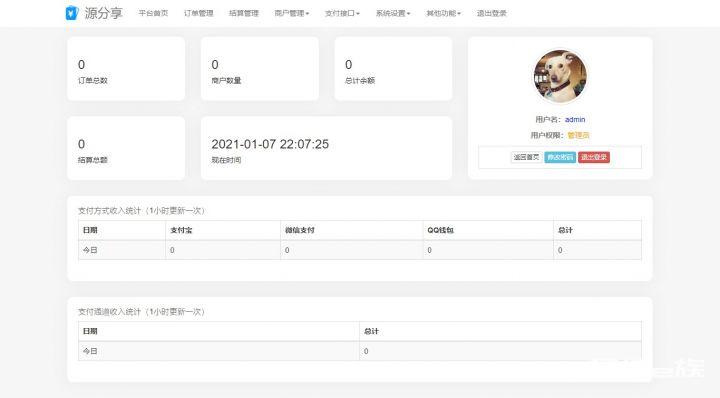Click the 现在时间 clock card
Screen dimensions: 720x398
[326, 148]
